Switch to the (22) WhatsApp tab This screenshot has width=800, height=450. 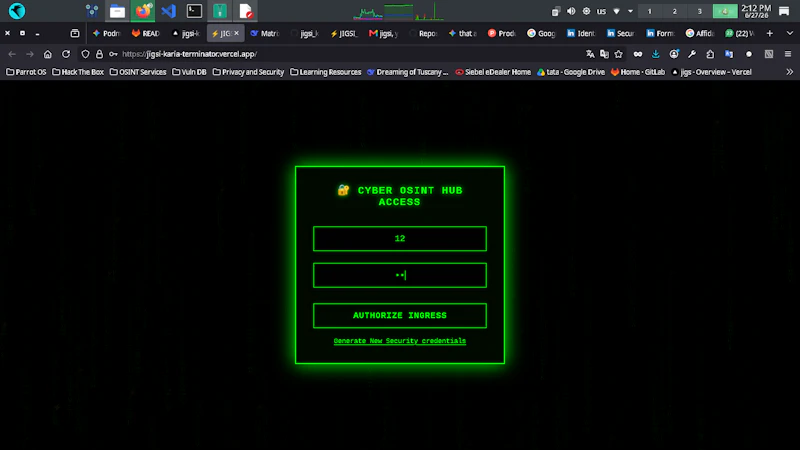pyautogui.click(x=740, y=33)
